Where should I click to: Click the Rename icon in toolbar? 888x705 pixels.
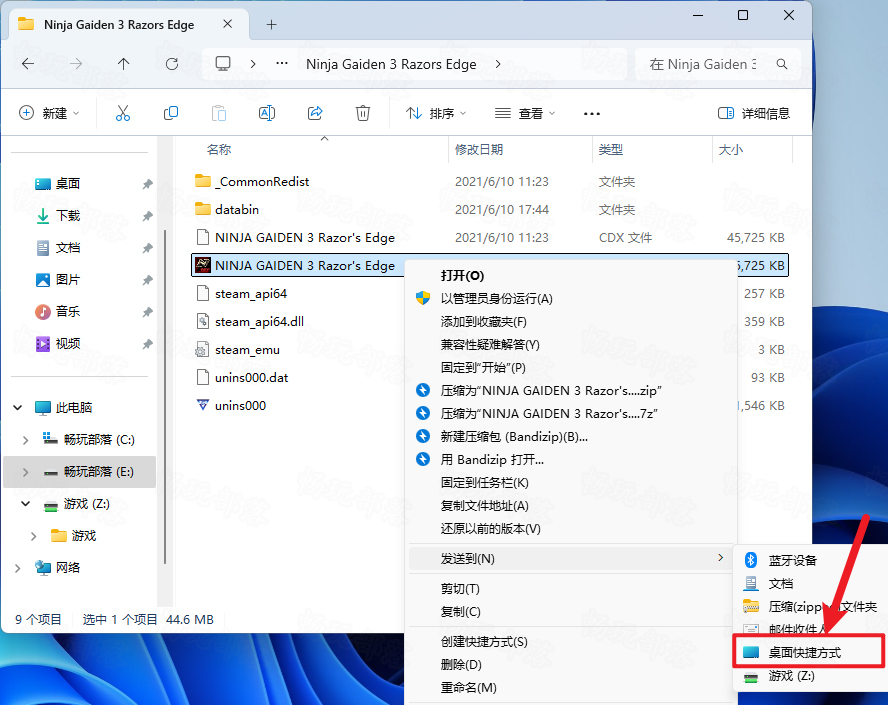pos(267,113)
